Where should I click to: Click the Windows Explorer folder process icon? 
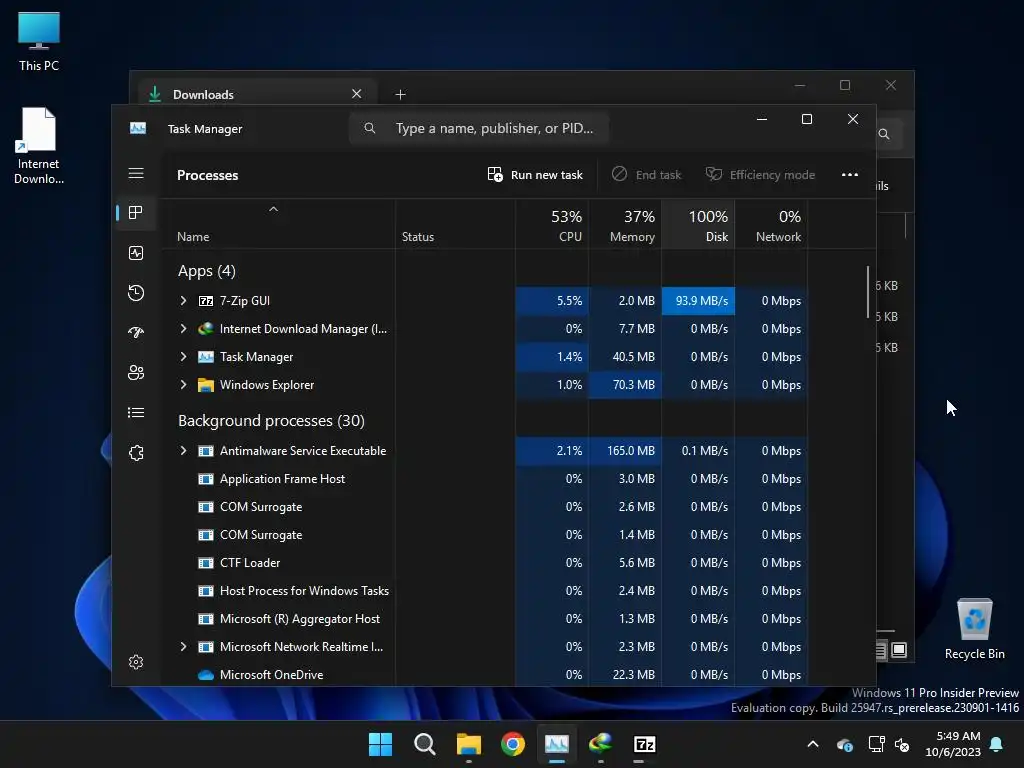point(206,385)
